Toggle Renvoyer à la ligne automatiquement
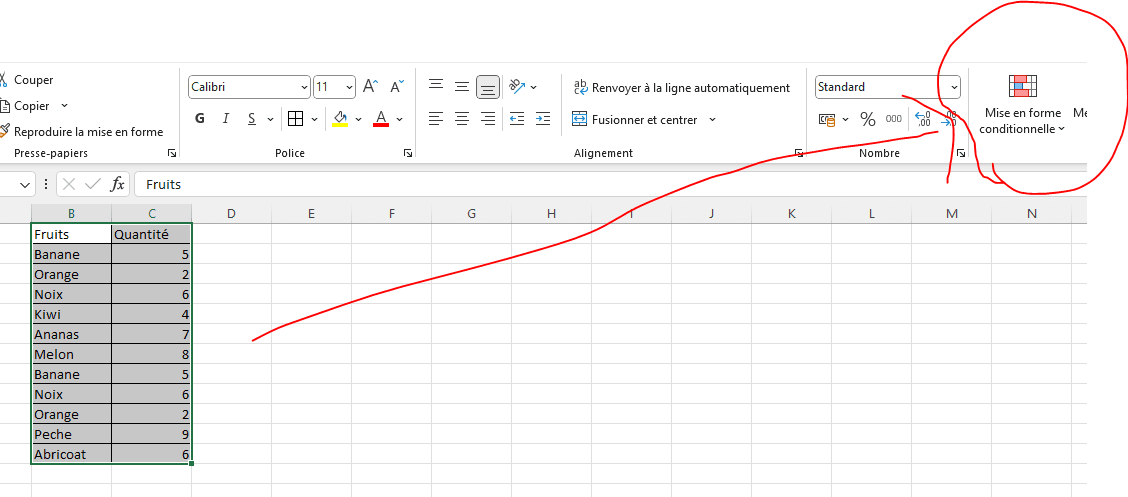The width and height of the screenshot is (1128, 497). (681, 88)
